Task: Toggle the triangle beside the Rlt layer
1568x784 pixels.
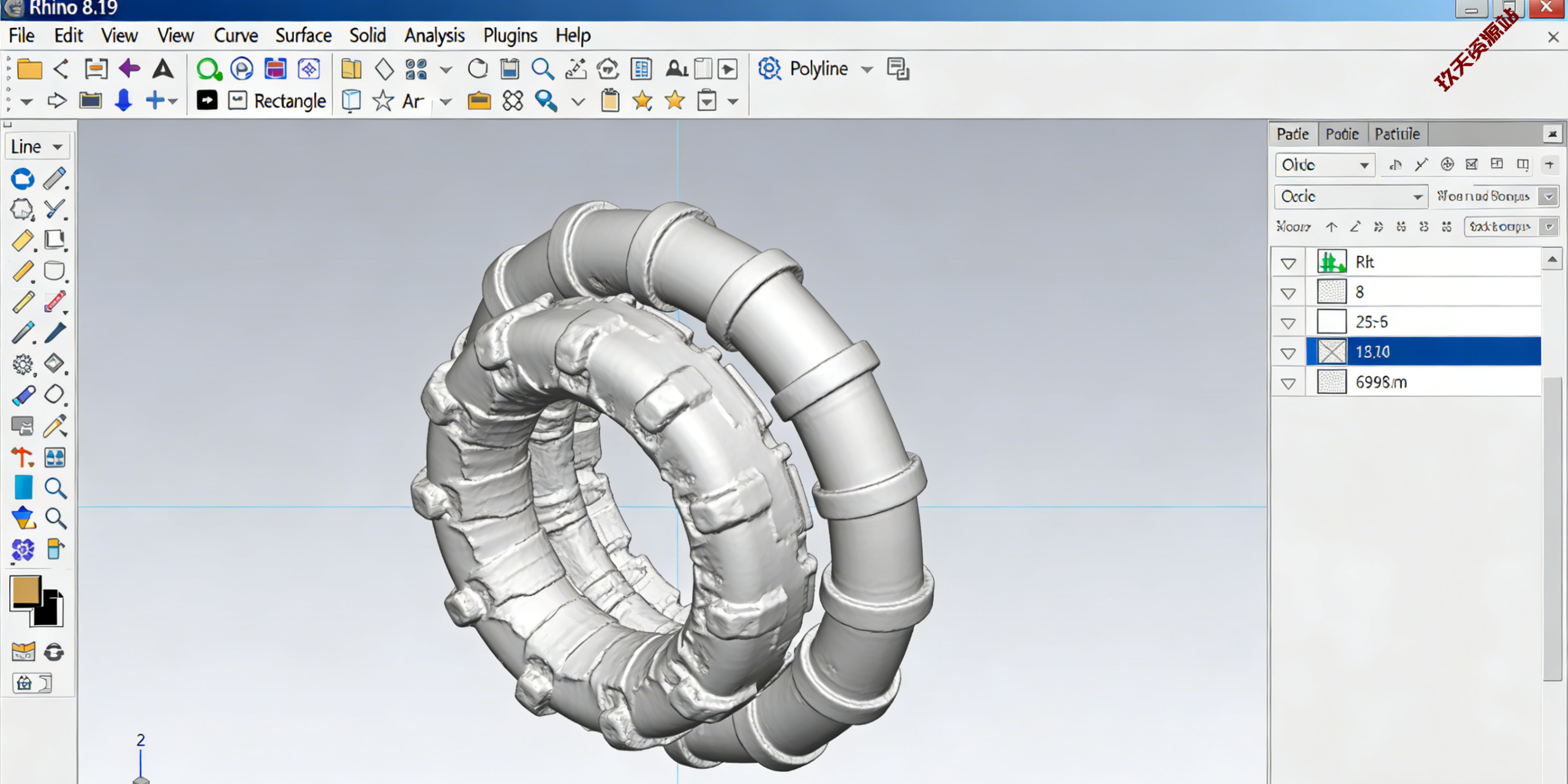Action: click(x=1288, y=263)
